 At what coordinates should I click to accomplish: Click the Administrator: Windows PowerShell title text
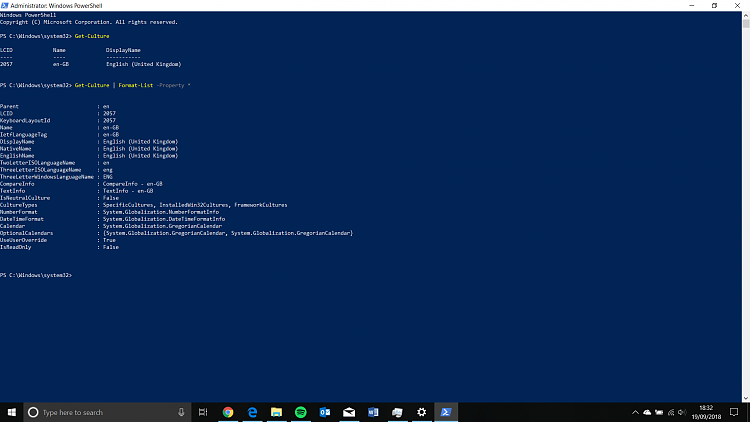point(56,6)
